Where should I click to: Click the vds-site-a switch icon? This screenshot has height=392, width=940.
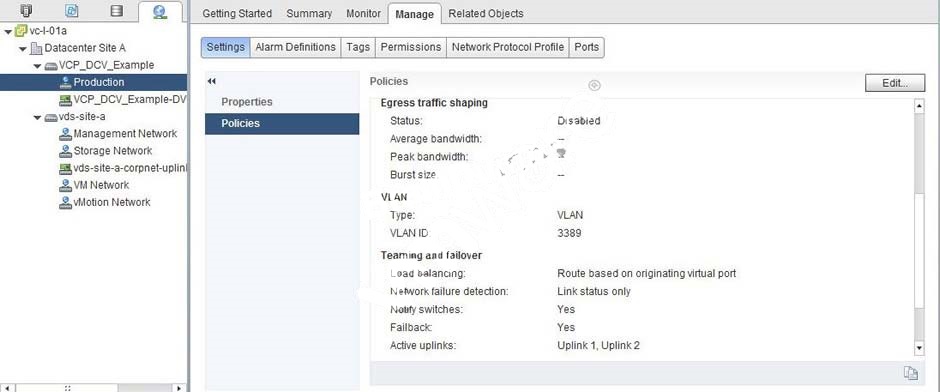(51, 117)
